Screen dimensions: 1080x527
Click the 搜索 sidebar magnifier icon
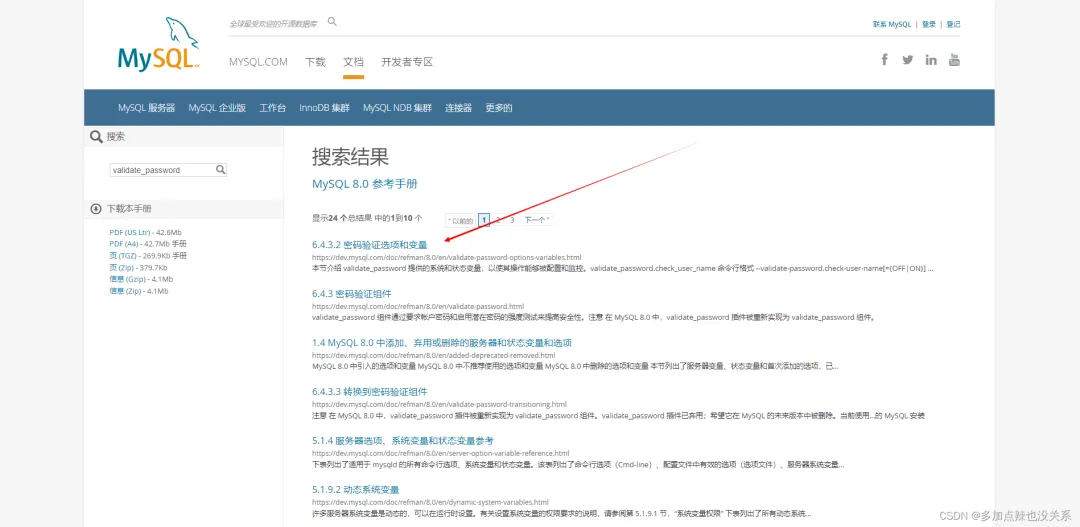point(96,136)
